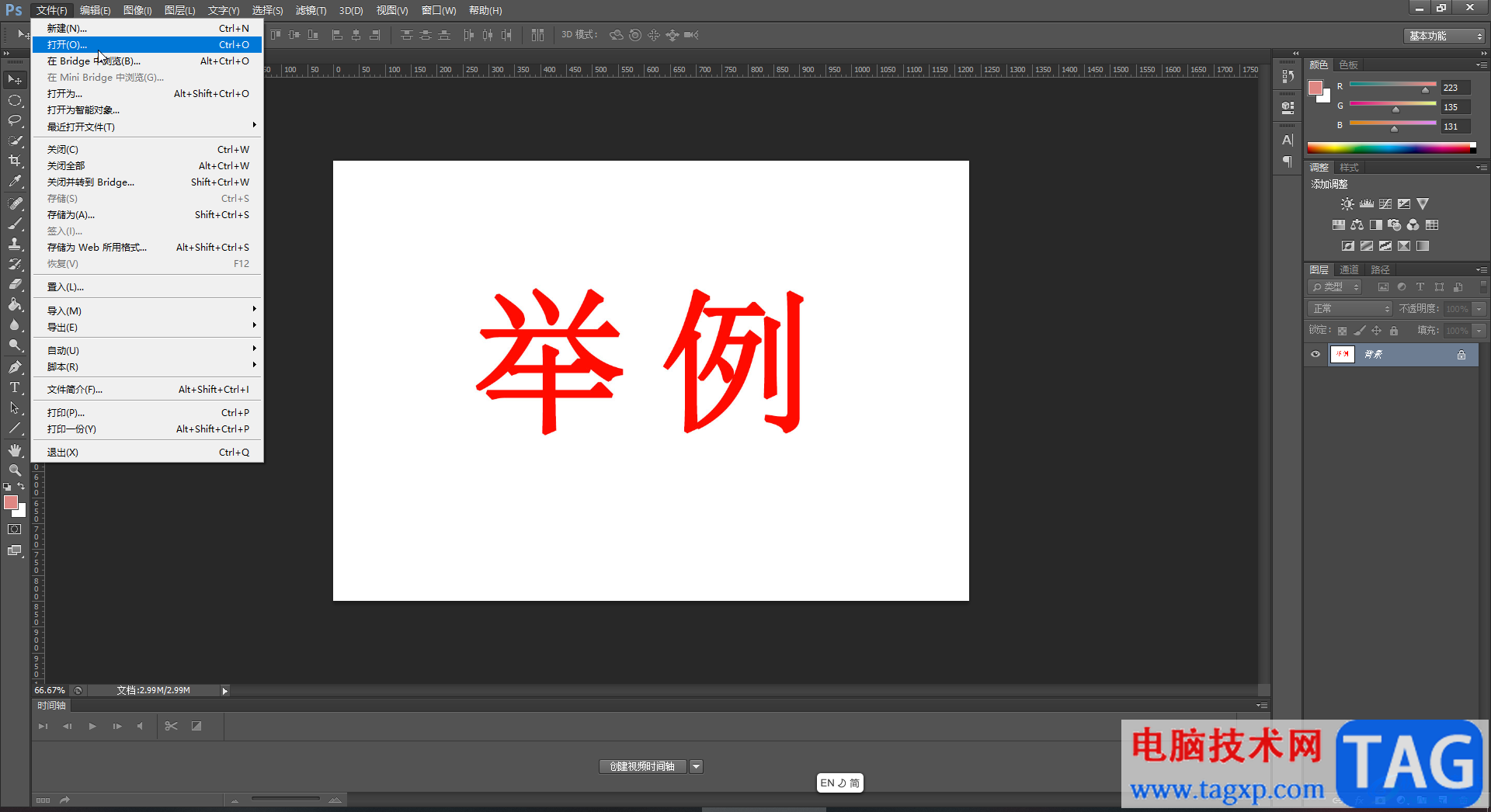The height and width of the screenshot is (812, 1491).
Task: Open the status bar info arrow
Action: (225, 691)
